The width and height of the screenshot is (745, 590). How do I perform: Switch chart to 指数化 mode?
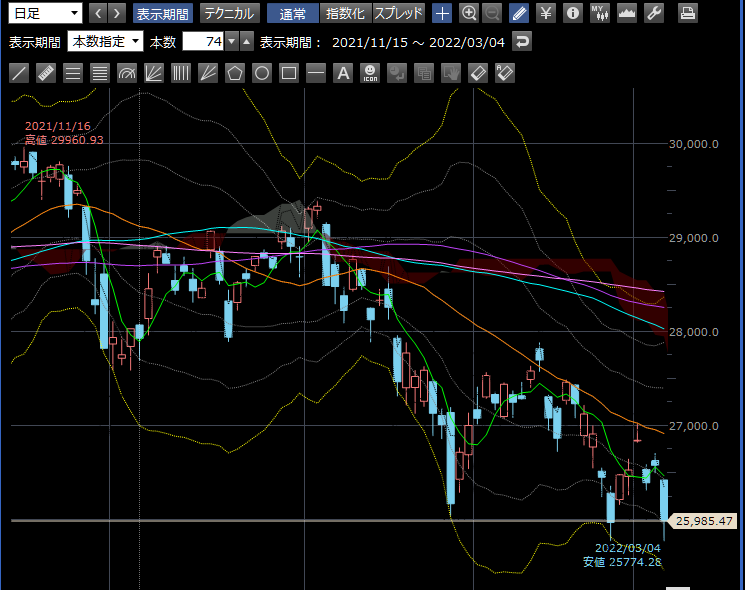[x=345, y=13]
